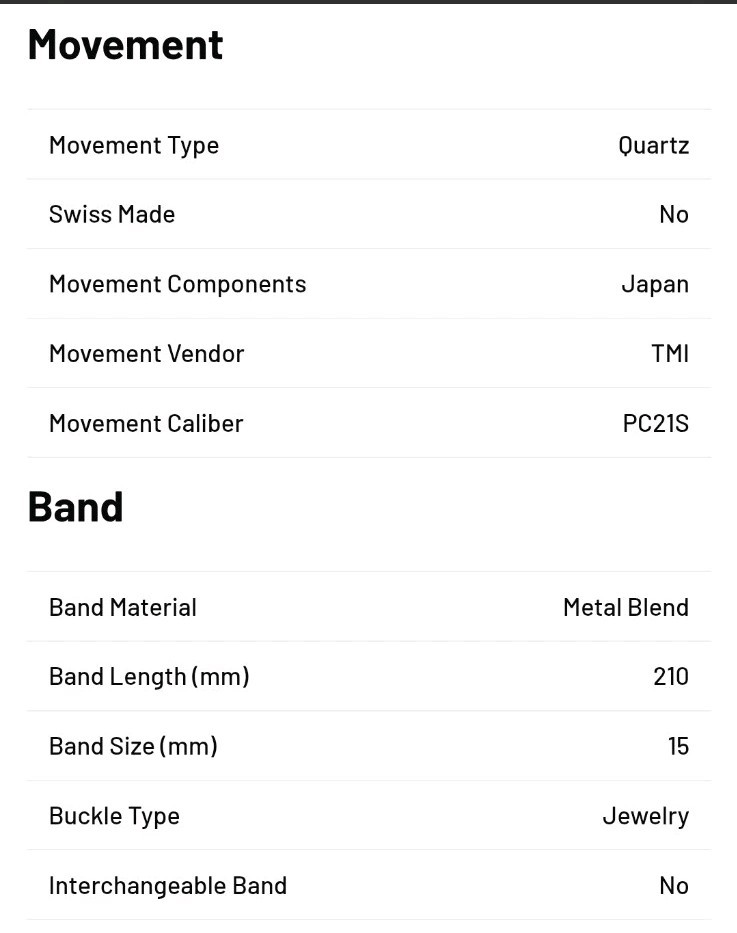
Task: Click the Quartz value
Action: pos(653,146)
